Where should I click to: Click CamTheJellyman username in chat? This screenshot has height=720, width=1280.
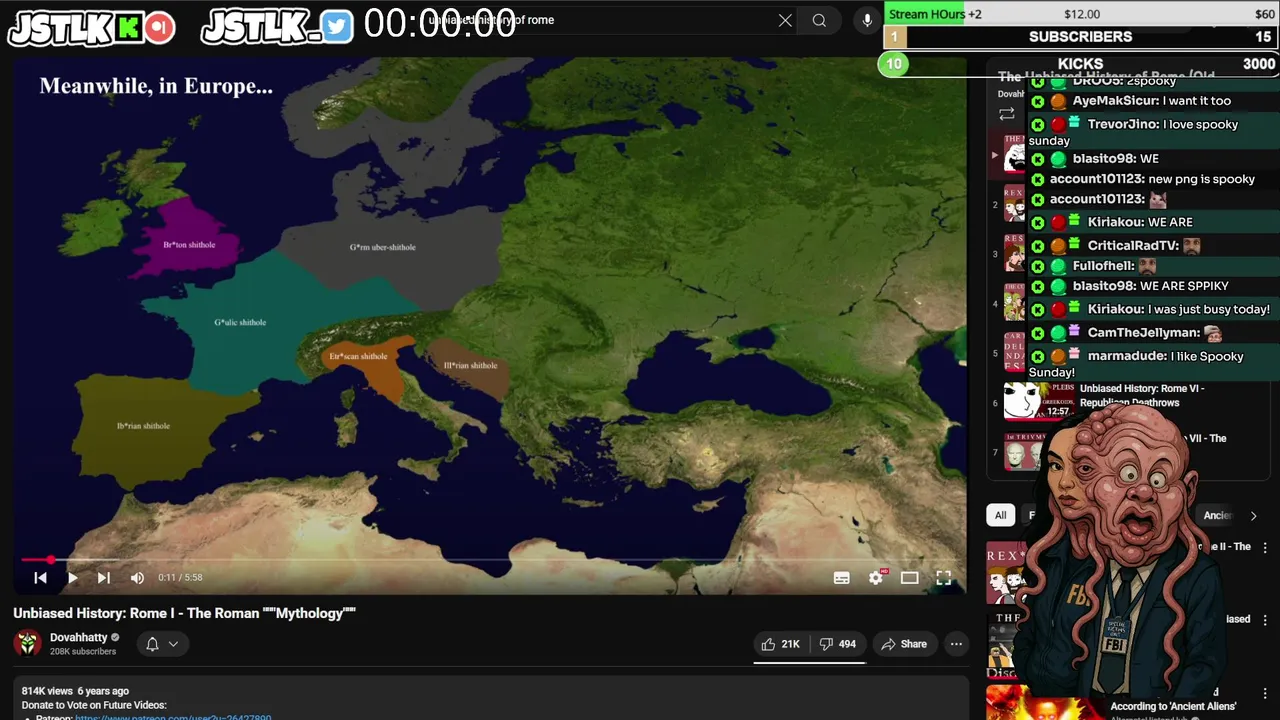tap(1143, 333)
